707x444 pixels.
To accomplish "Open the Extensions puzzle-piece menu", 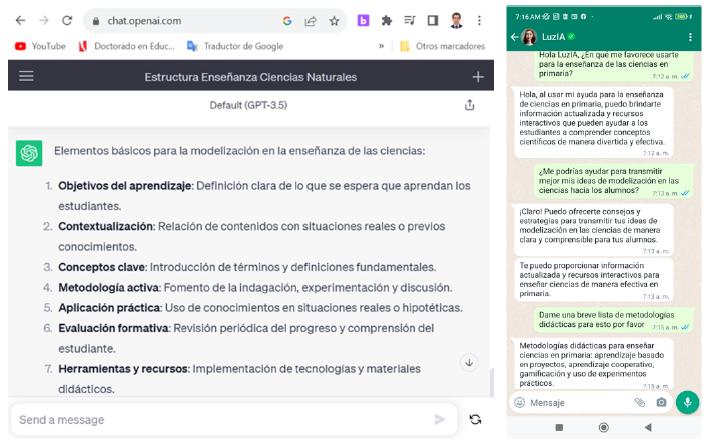I will pos(386,20).
